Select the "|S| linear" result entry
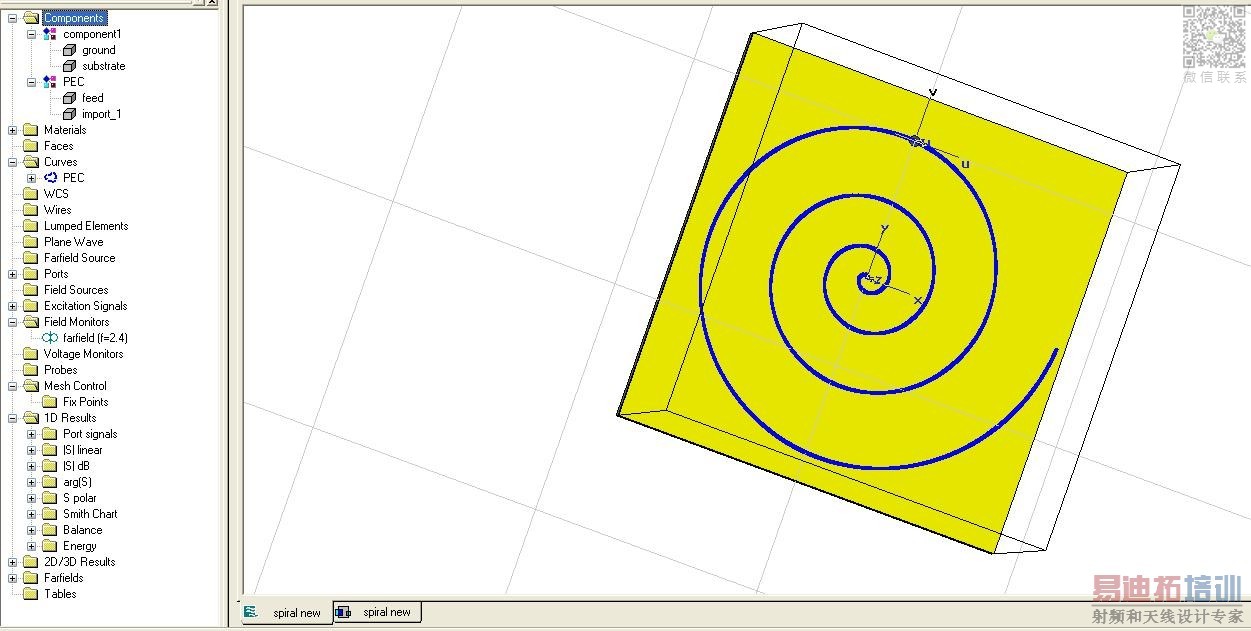This screenshot has height=631, width=1251. [83, 450]
